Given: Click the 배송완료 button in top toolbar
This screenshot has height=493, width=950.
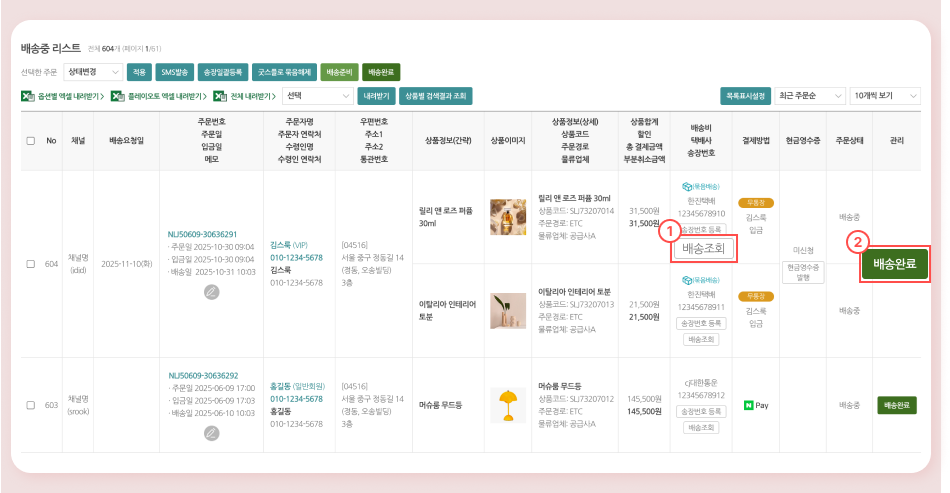Looking at the screenshot, I should point(381,72).
